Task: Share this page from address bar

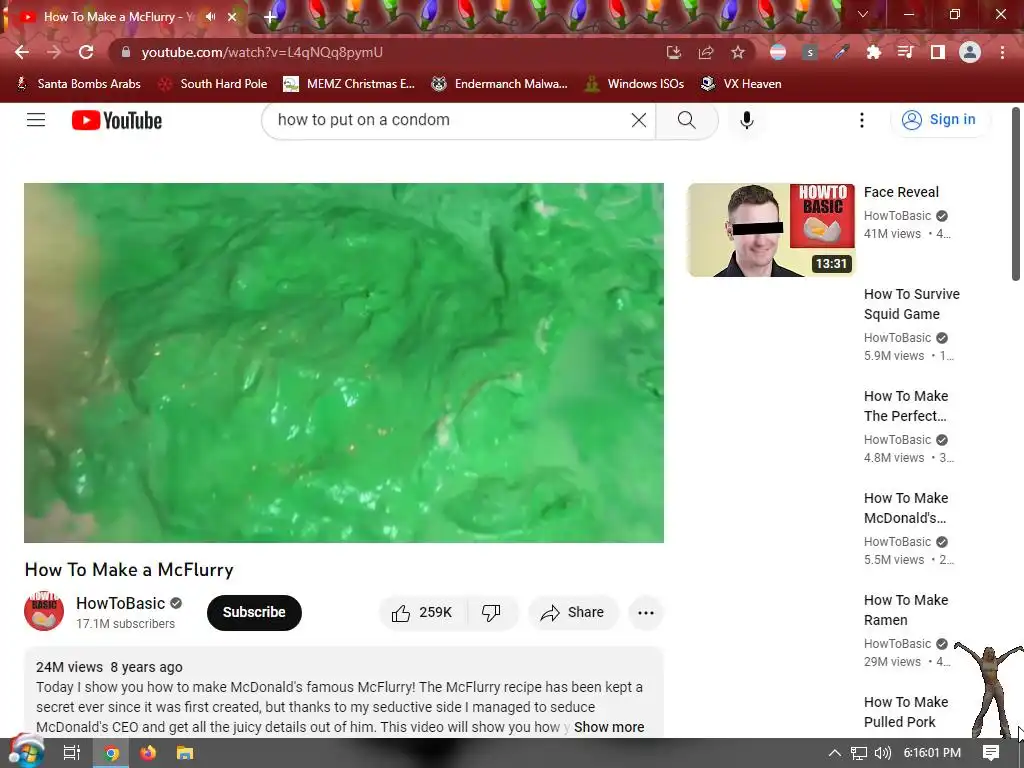Action: [706, 52]
